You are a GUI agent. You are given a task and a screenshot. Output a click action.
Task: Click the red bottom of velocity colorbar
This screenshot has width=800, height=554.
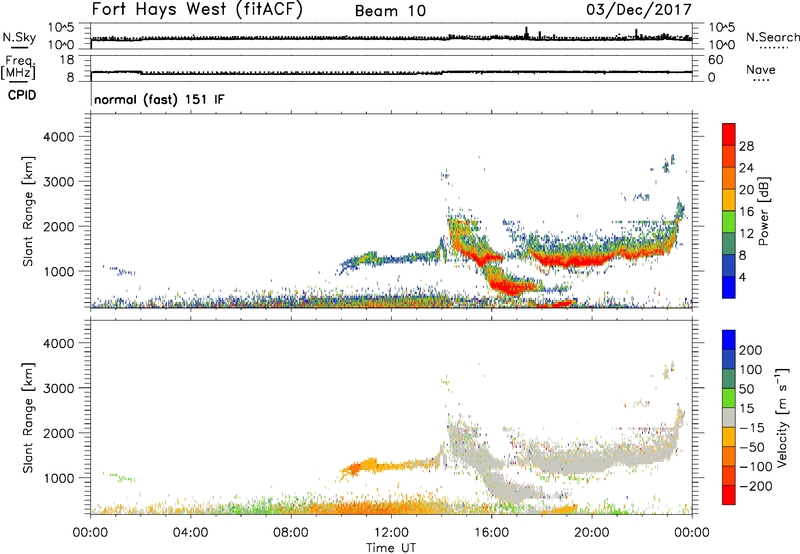[x=729, y=495]
